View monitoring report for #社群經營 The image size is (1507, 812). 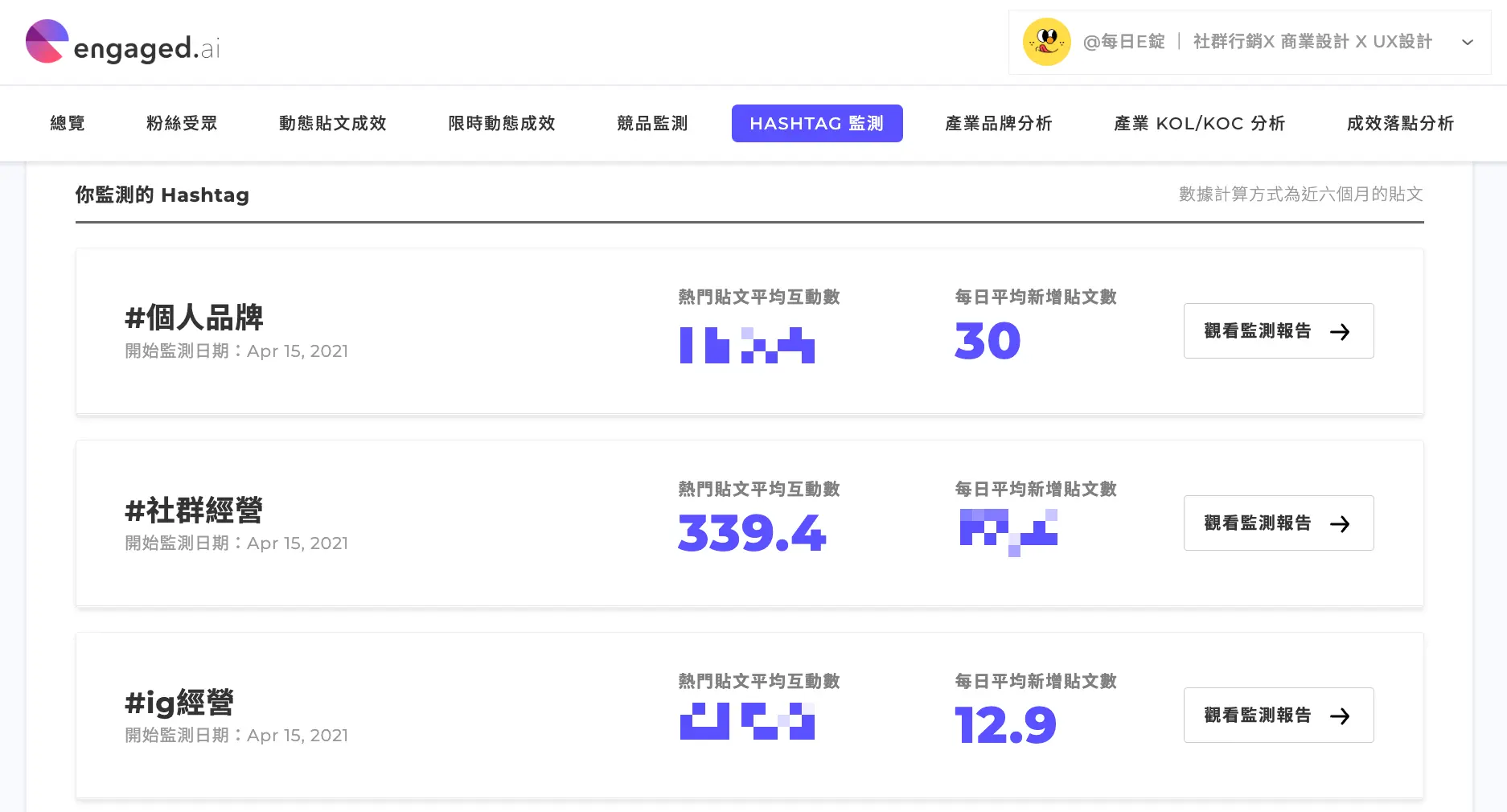[x=1279, y=523]
